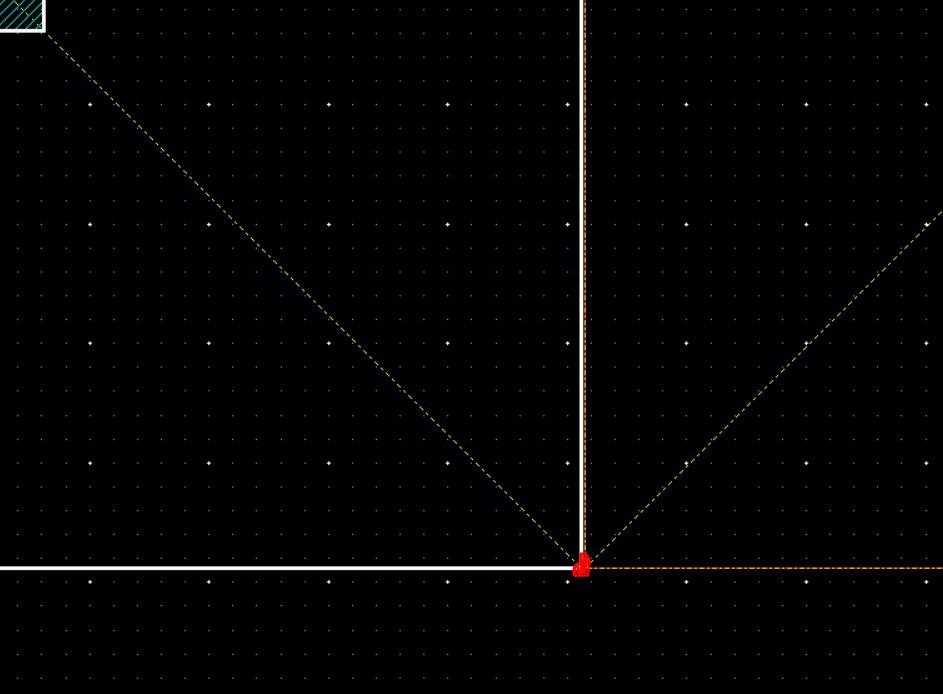The image size is (943, 694).
Task: Click the bottom-right-most bright grid dot
Action: (x=925, y=582)
